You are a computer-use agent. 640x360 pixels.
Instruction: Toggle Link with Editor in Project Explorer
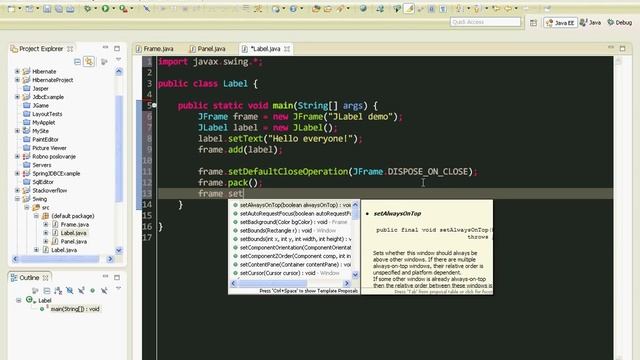[89, 62]
